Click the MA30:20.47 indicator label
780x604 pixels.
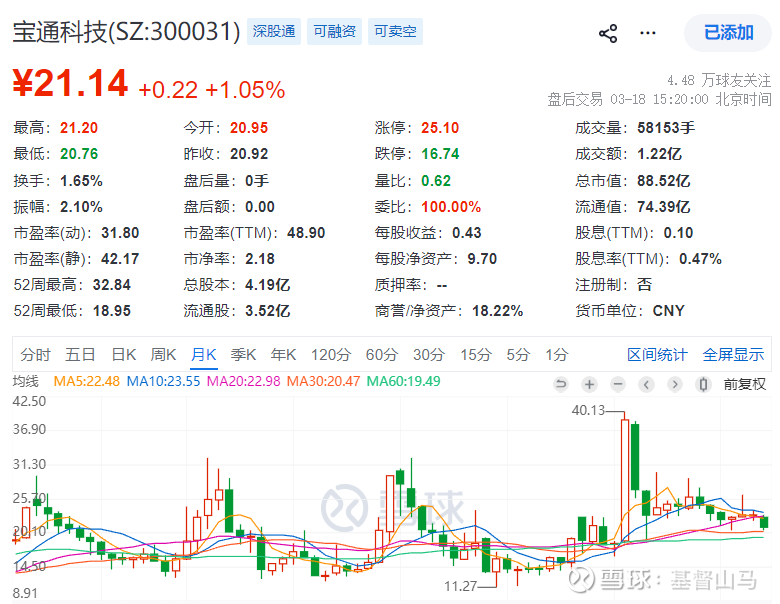coord(323,382)
